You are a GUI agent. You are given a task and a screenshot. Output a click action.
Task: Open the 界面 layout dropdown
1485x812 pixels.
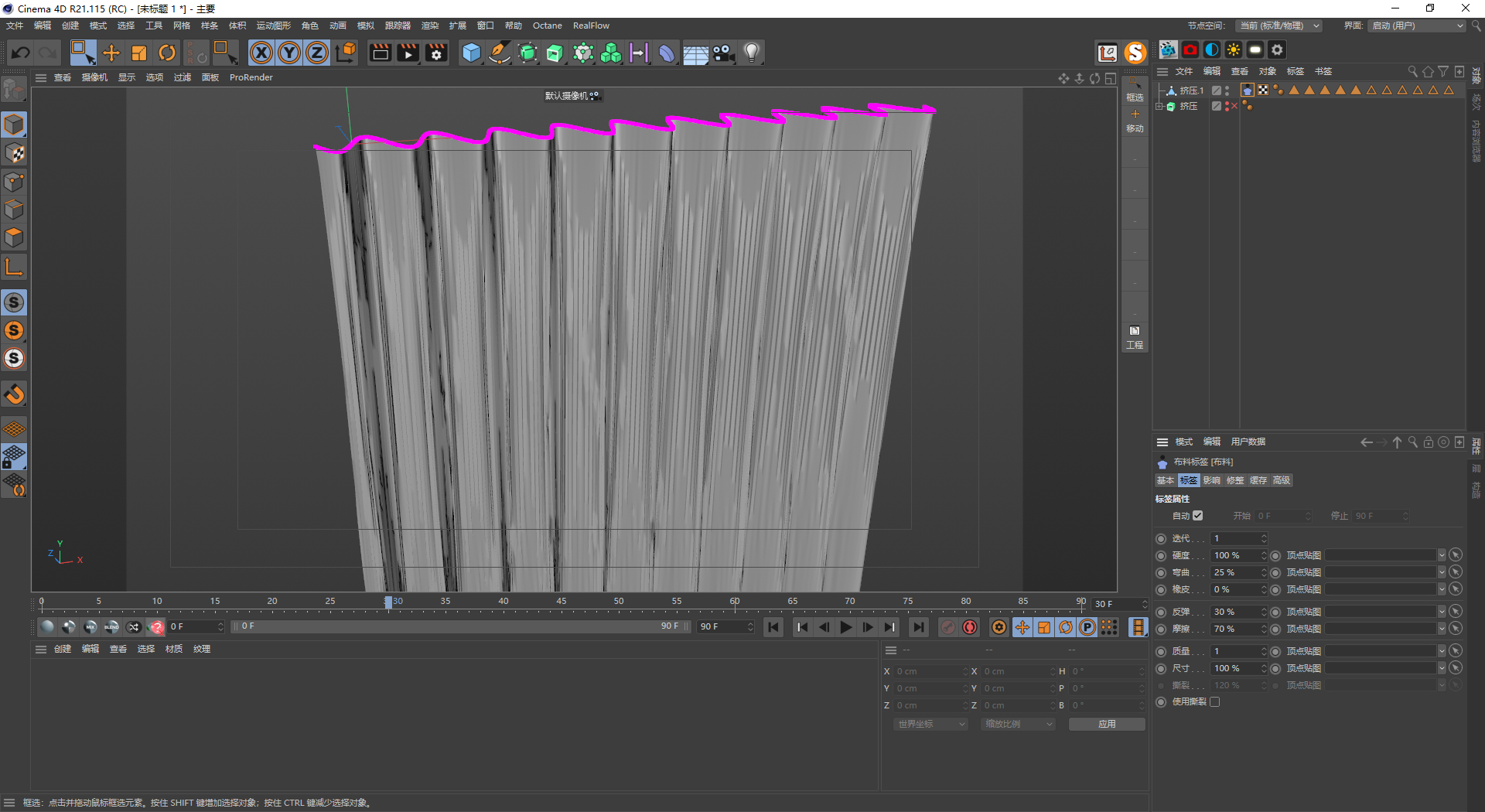1417,26
